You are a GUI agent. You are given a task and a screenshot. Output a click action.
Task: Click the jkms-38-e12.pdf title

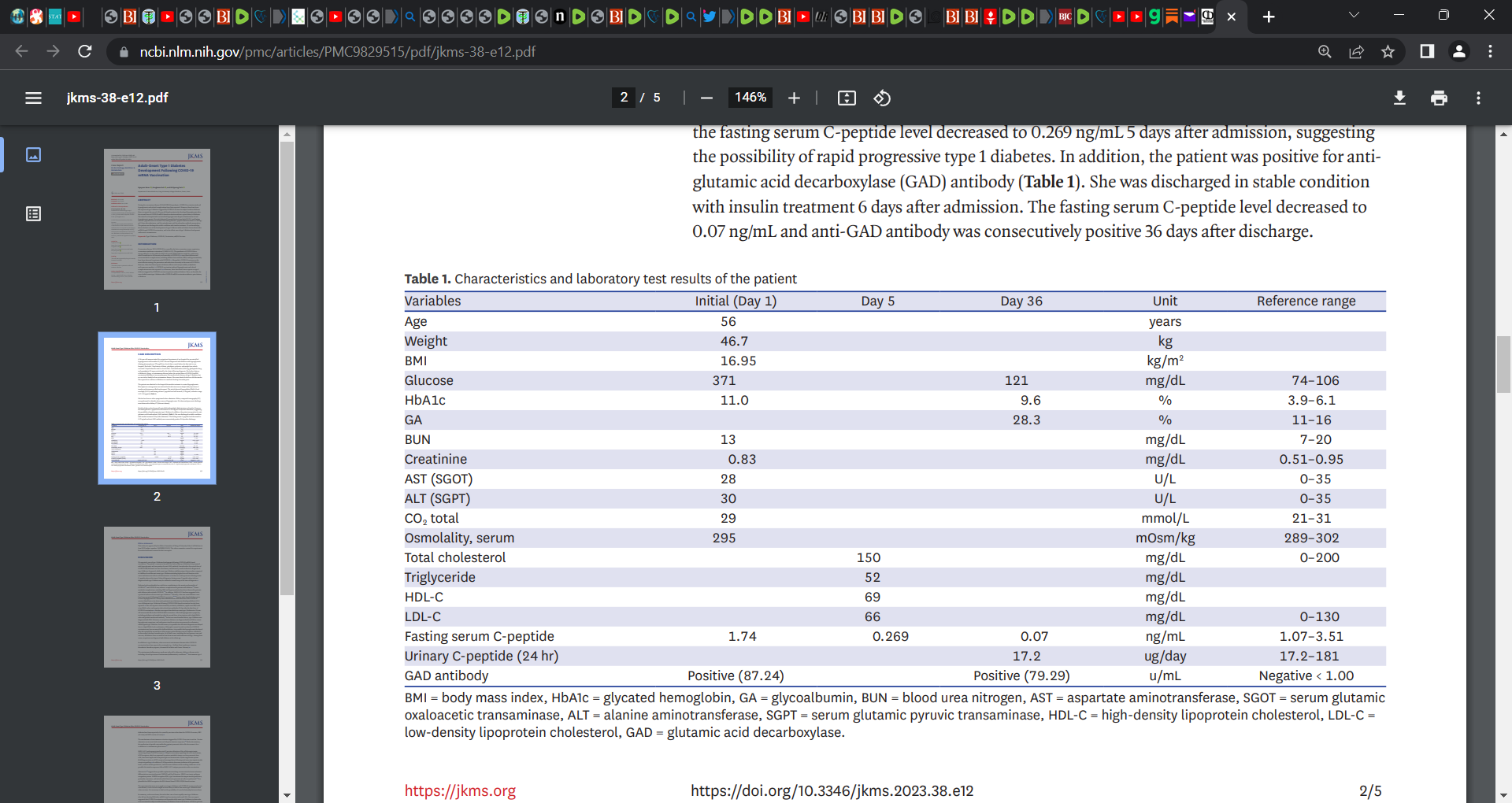click(117, 98)
